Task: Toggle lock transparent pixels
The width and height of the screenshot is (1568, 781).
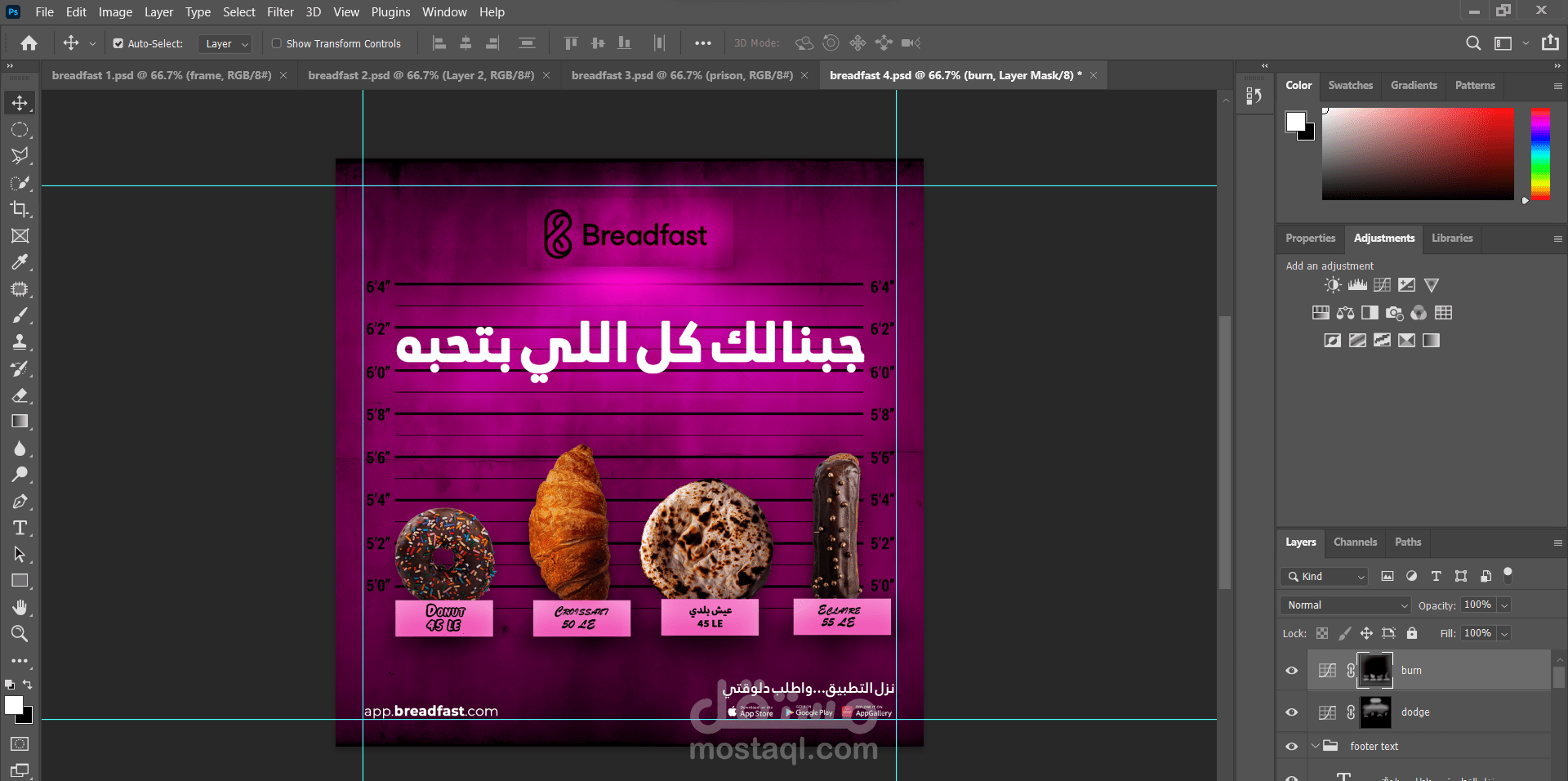Action: [1322, 633]
